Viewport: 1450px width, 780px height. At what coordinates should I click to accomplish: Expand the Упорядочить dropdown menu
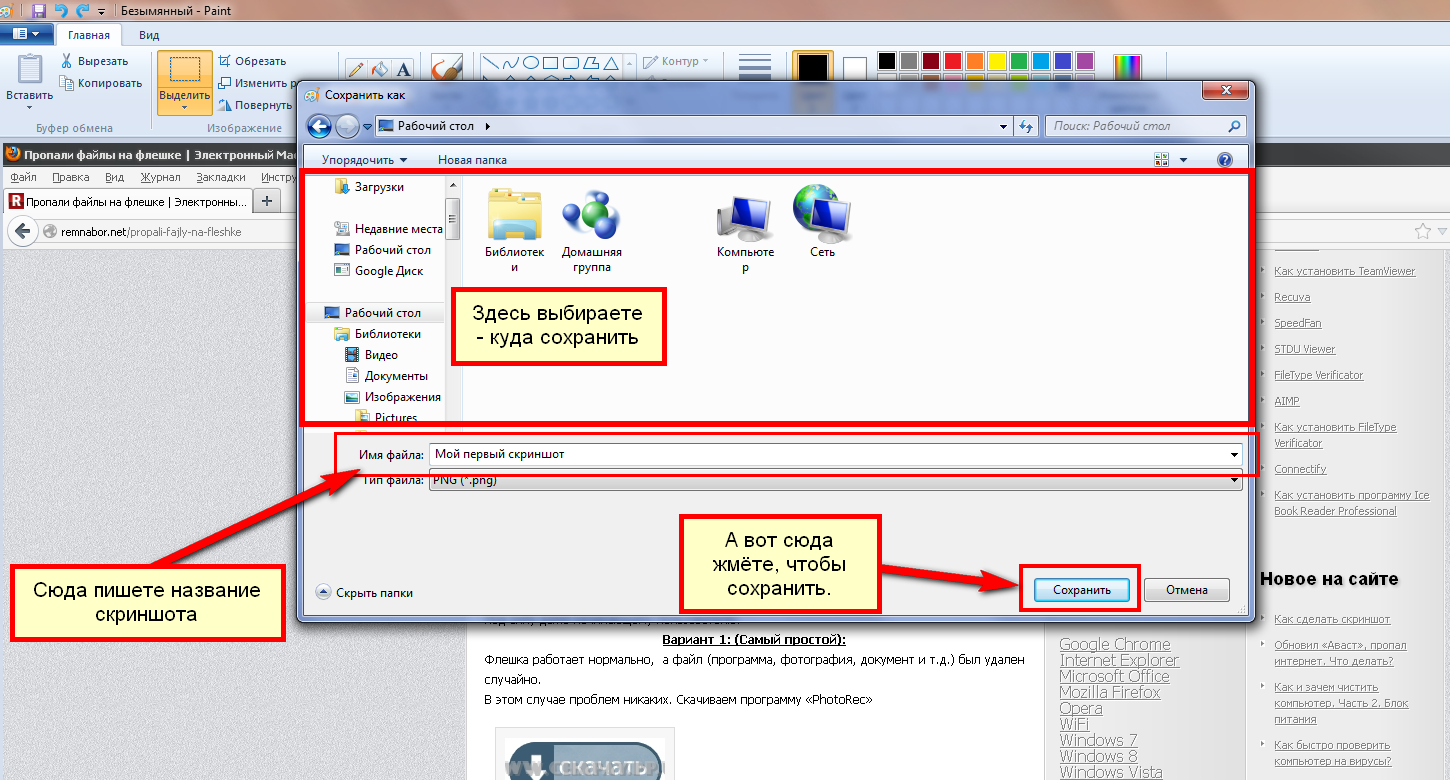tap(364, 160)
